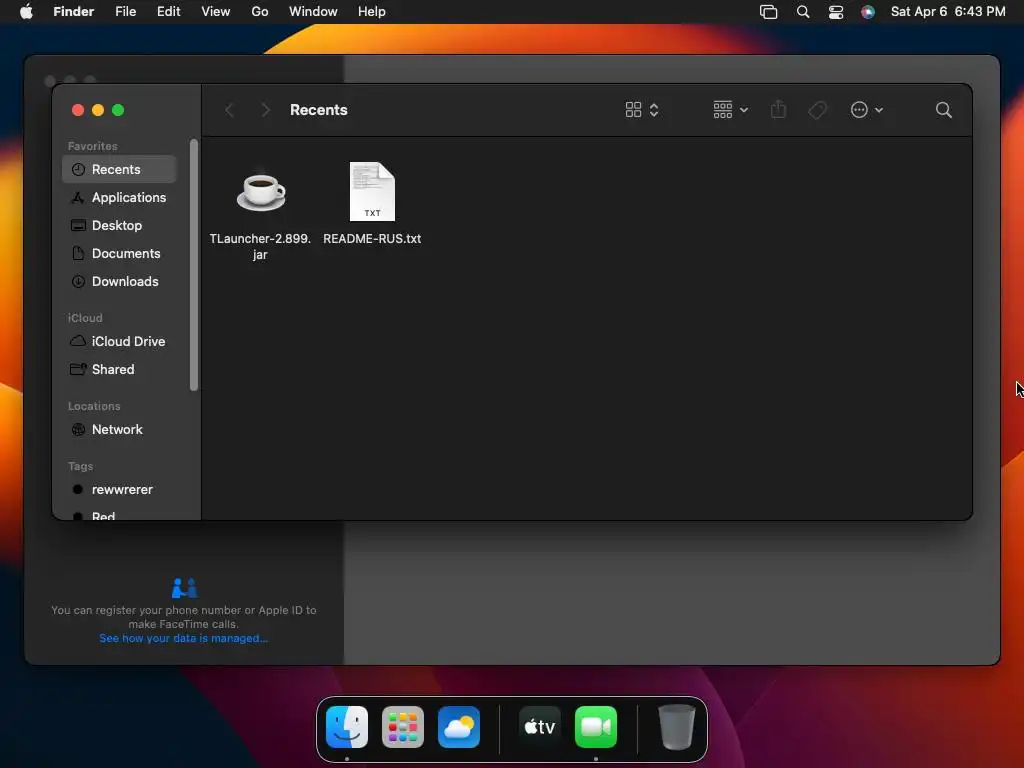
Task: Switch view with icon grid button
Action: 642,110
